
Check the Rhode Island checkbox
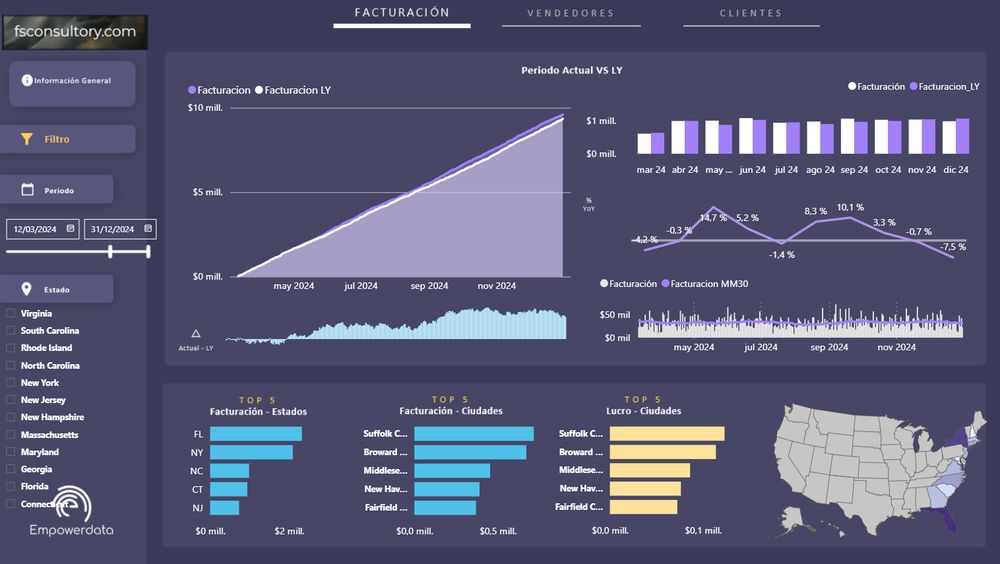pyautogui.click(x=10, y=348)
